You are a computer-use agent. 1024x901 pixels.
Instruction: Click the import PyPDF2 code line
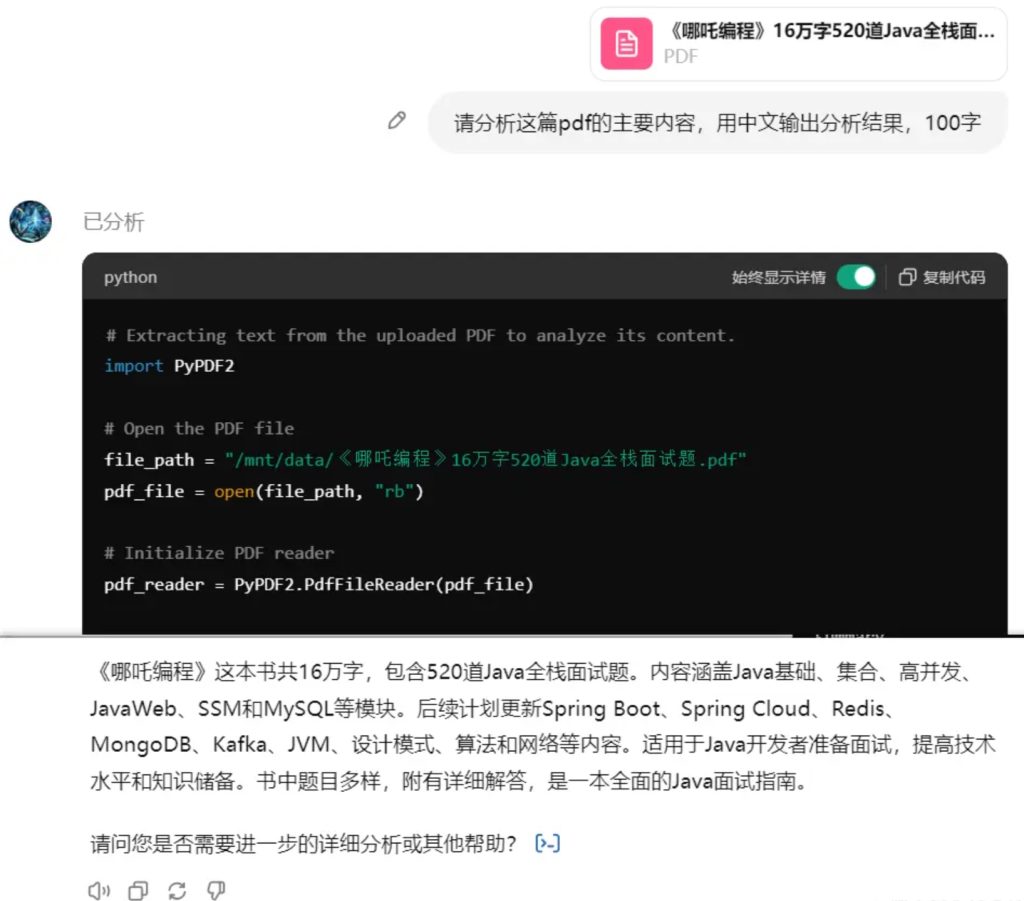click(x=169, y=366)
